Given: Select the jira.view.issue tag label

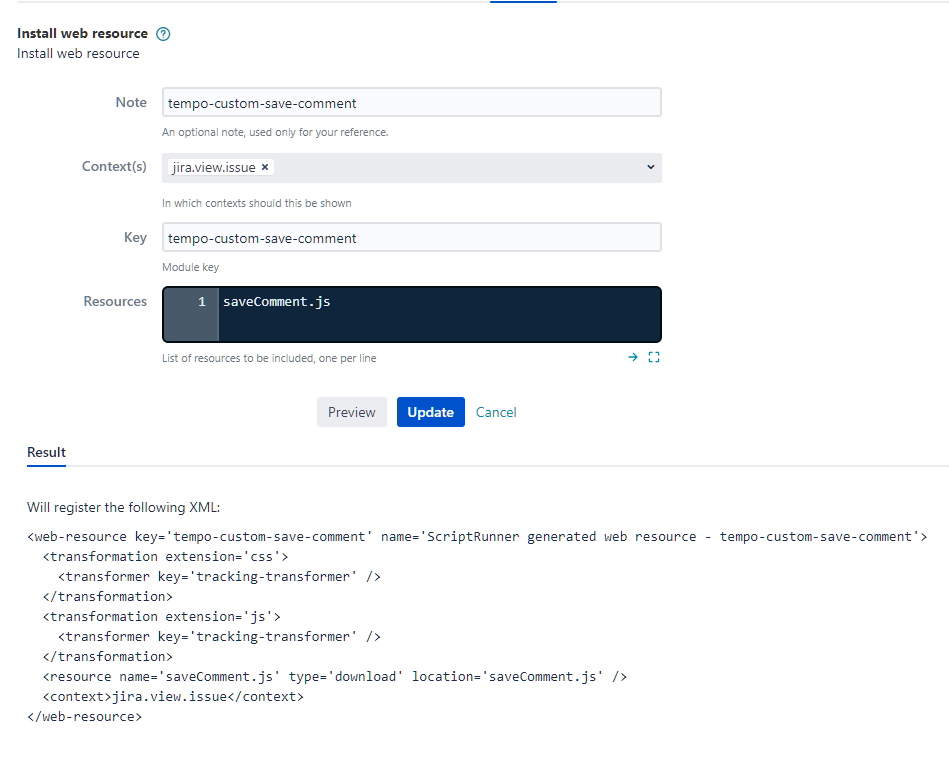Looking at the screenshot, I should point(214,167).
